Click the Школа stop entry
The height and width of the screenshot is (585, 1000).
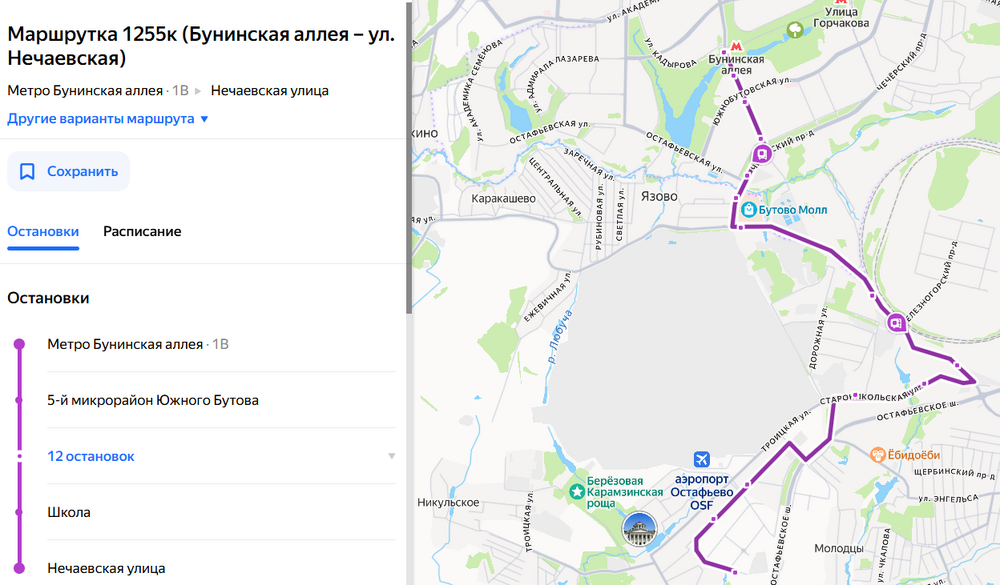pyautogui.click(x=69, y=512)
